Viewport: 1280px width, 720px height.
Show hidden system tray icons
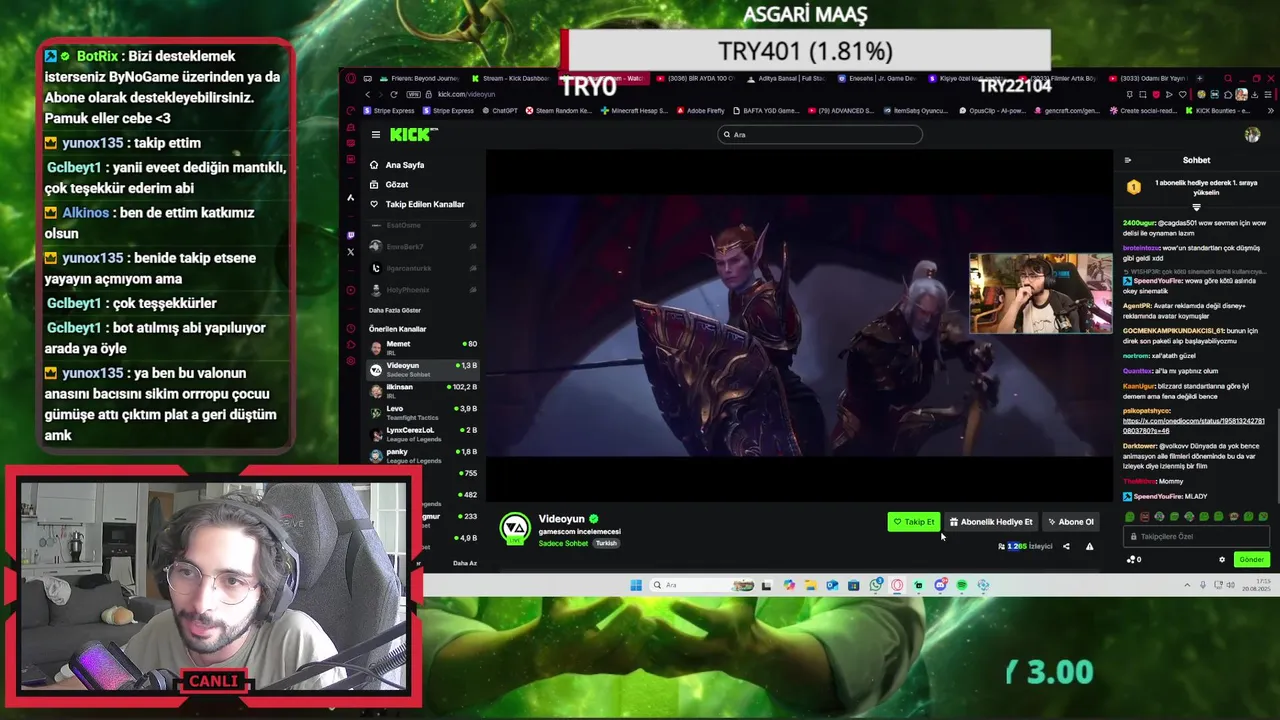tap(1187, 585)
